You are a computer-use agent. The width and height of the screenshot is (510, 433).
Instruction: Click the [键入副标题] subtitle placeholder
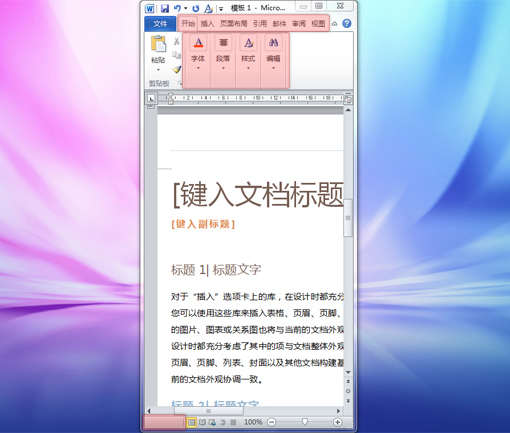point(203,224)
